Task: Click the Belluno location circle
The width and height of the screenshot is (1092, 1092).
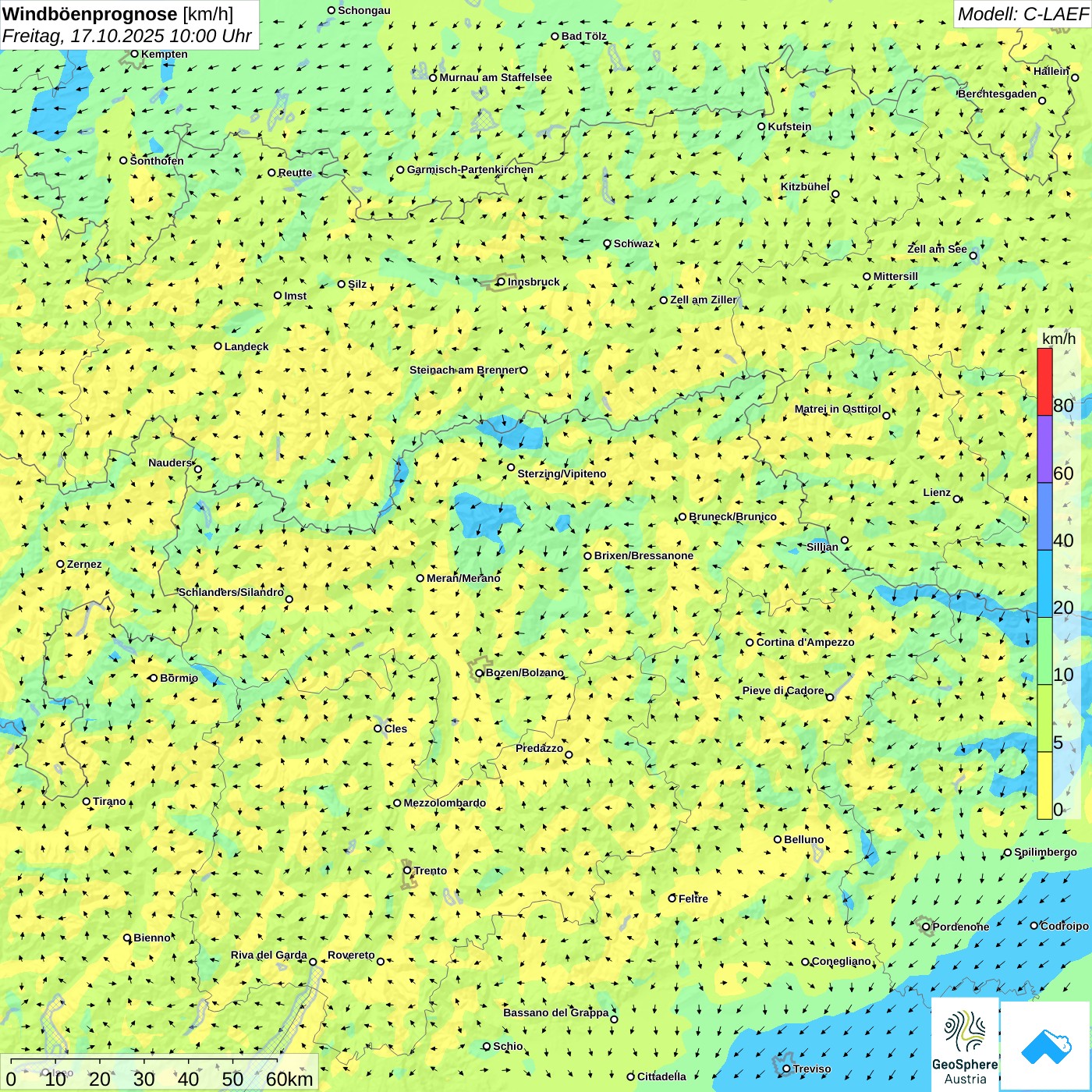Action: (x=777, y=839)
